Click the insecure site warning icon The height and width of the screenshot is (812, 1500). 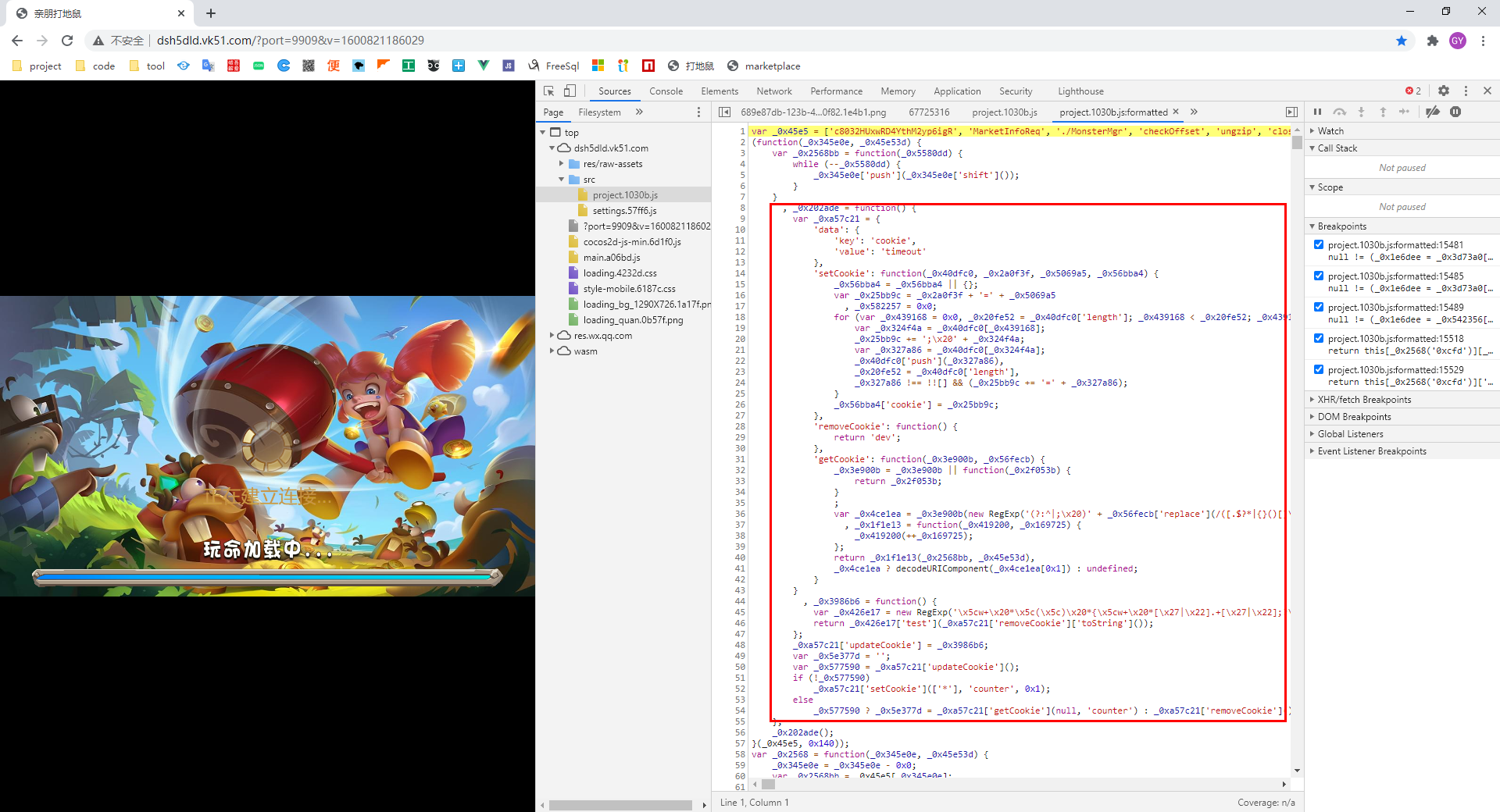pos(98,41)
